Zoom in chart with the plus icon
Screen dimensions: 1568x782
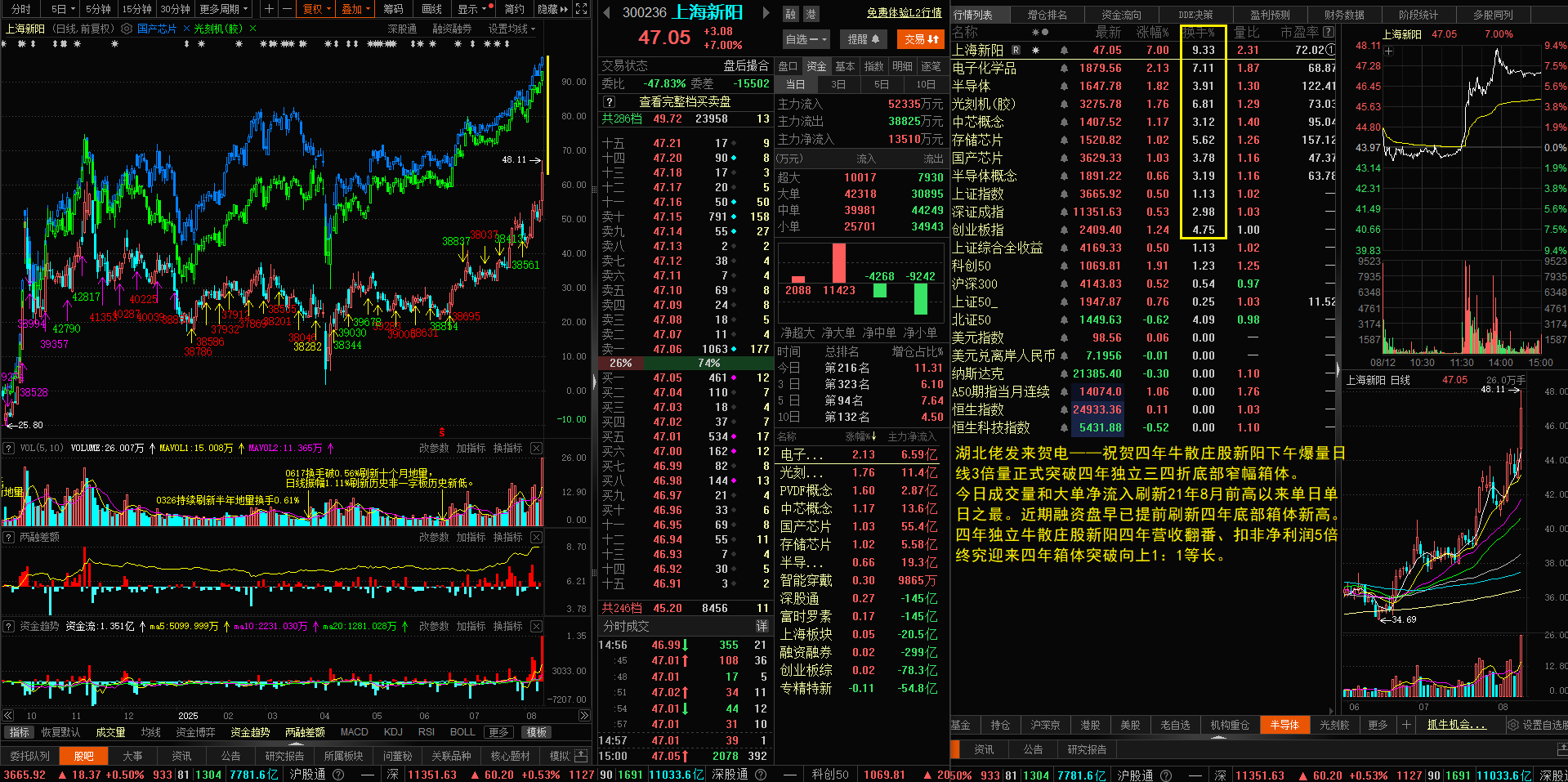point(270,9)
